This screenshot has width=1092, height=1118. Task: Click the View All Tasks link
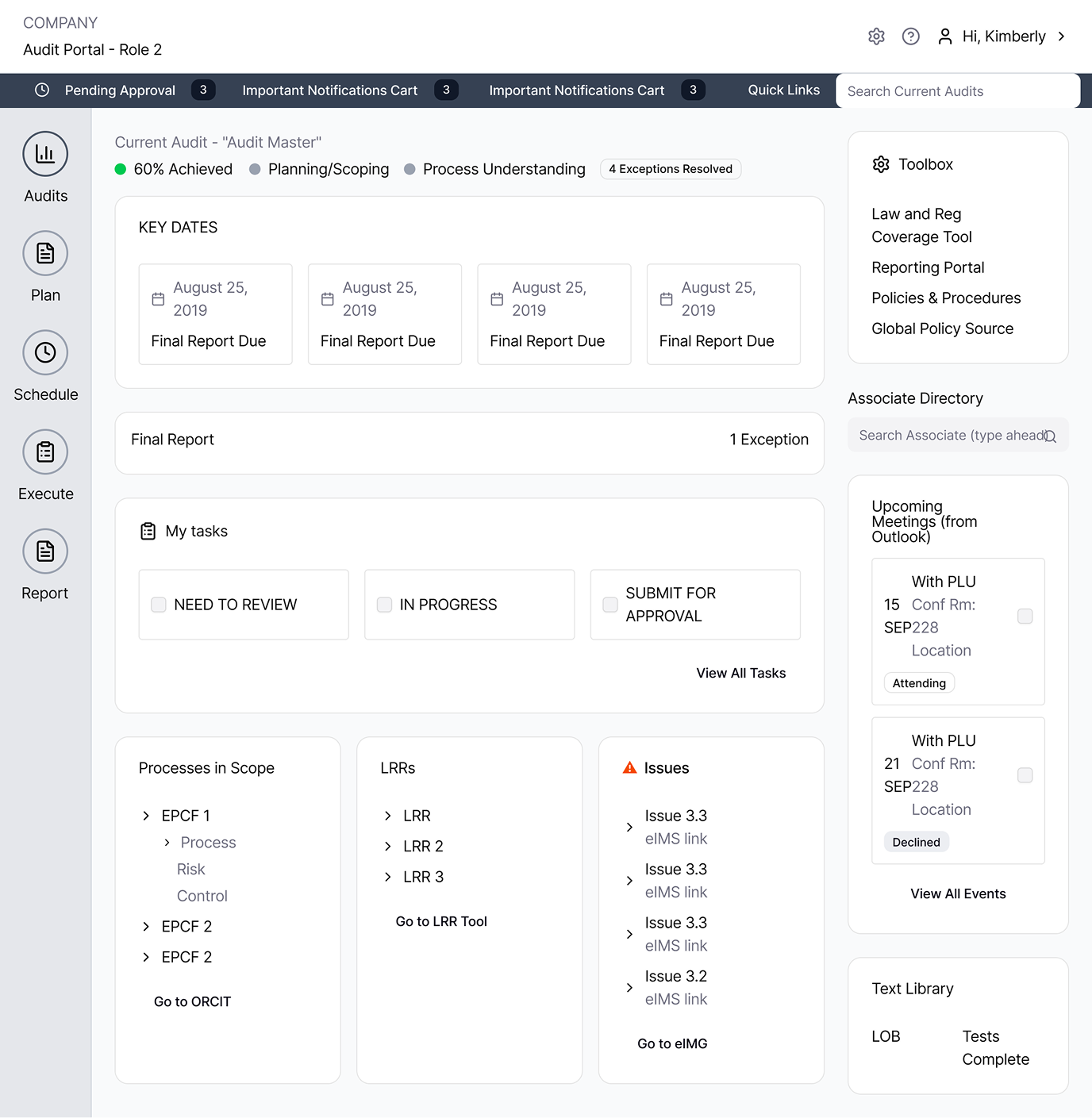point(740,673)
